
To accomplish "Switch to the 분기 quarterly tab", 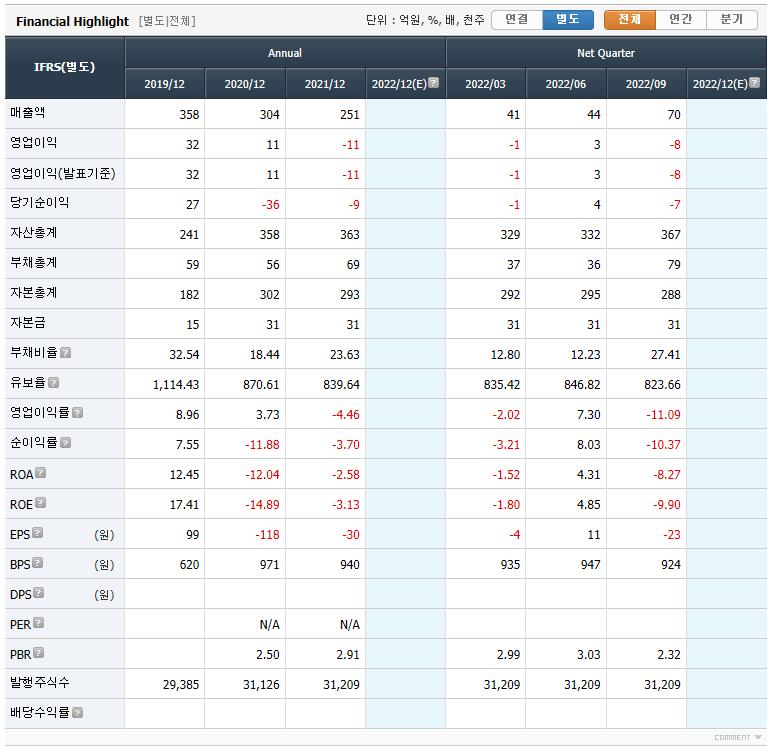I will [x=732, y=20].
